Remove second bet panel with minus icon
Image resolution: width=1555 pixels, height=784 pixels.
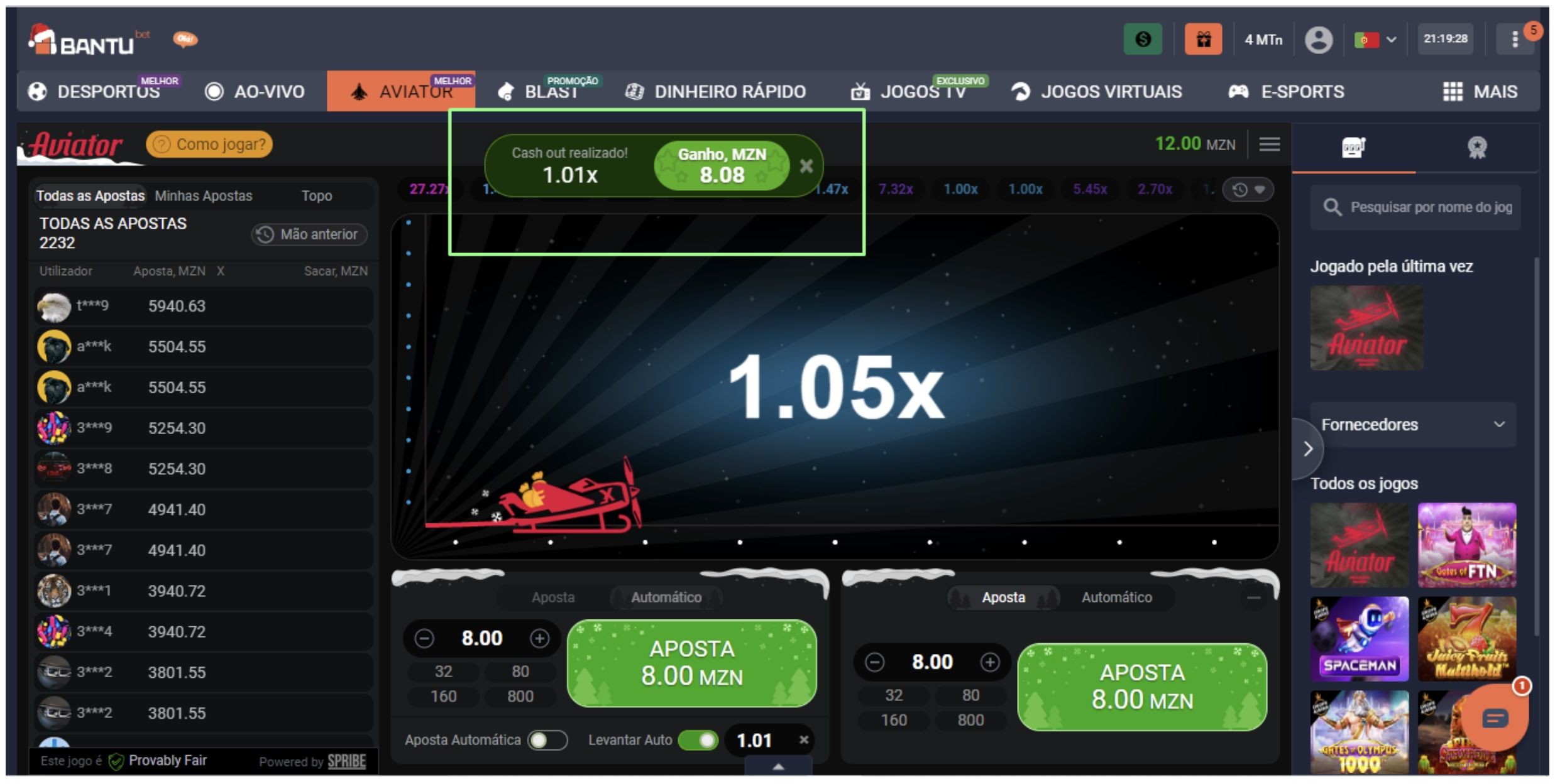[1253, 597]
